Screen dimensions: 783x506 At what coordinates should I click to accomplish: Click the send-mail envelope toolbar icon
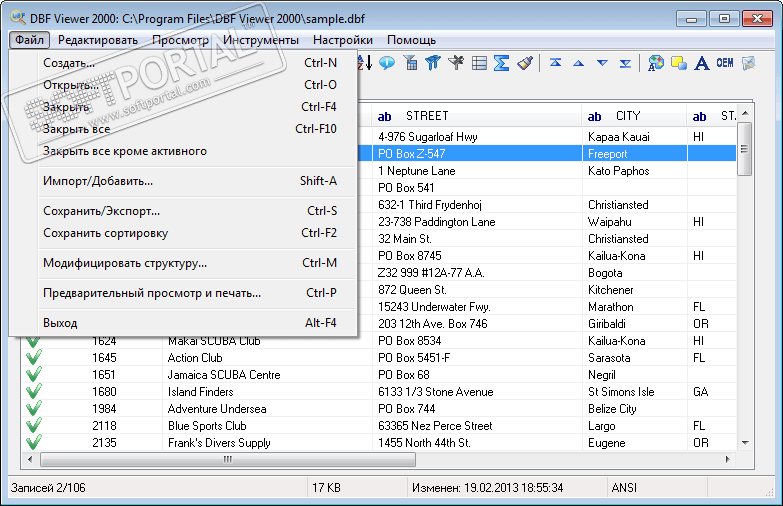point(749,63)
